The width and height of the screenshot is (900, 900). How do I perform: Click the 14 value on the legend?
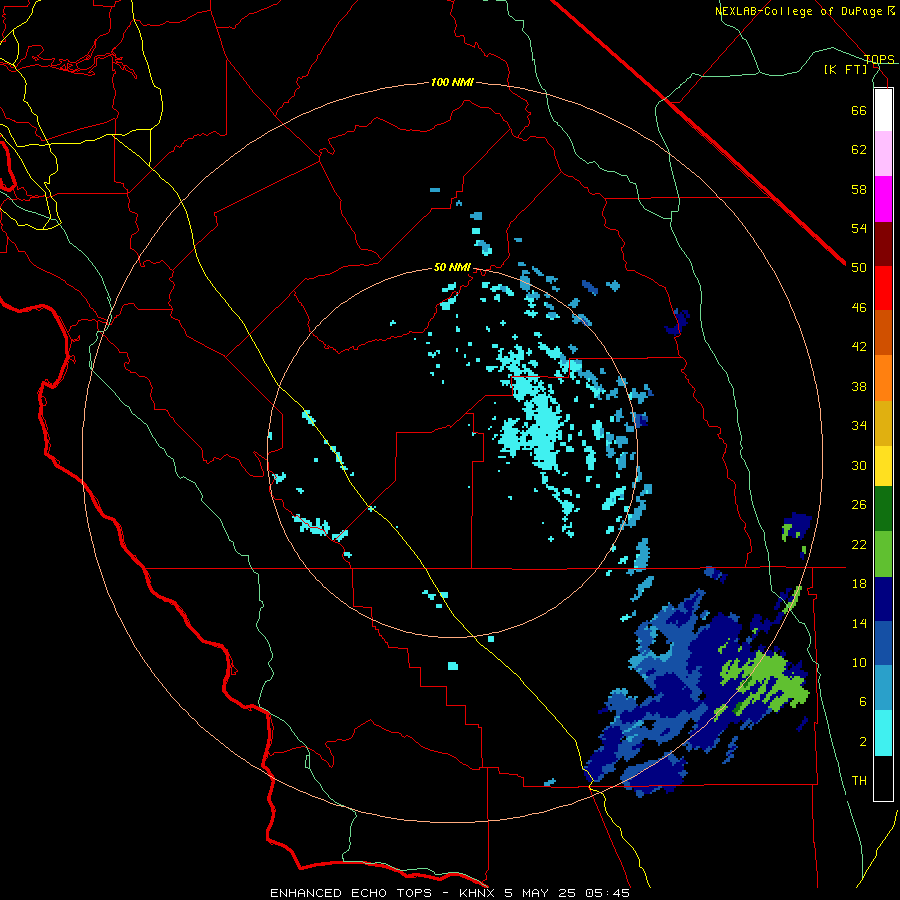[x=859, y=623]
